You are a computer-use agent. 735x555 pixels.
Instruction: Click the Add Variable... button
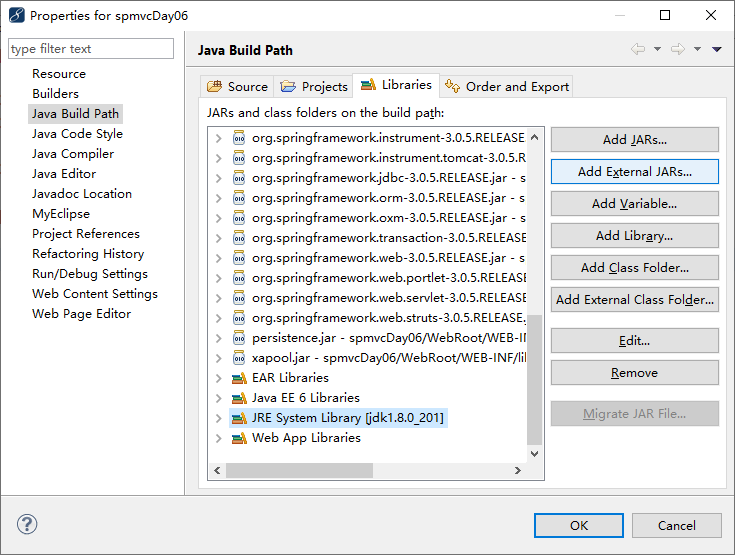coord(635,203)
